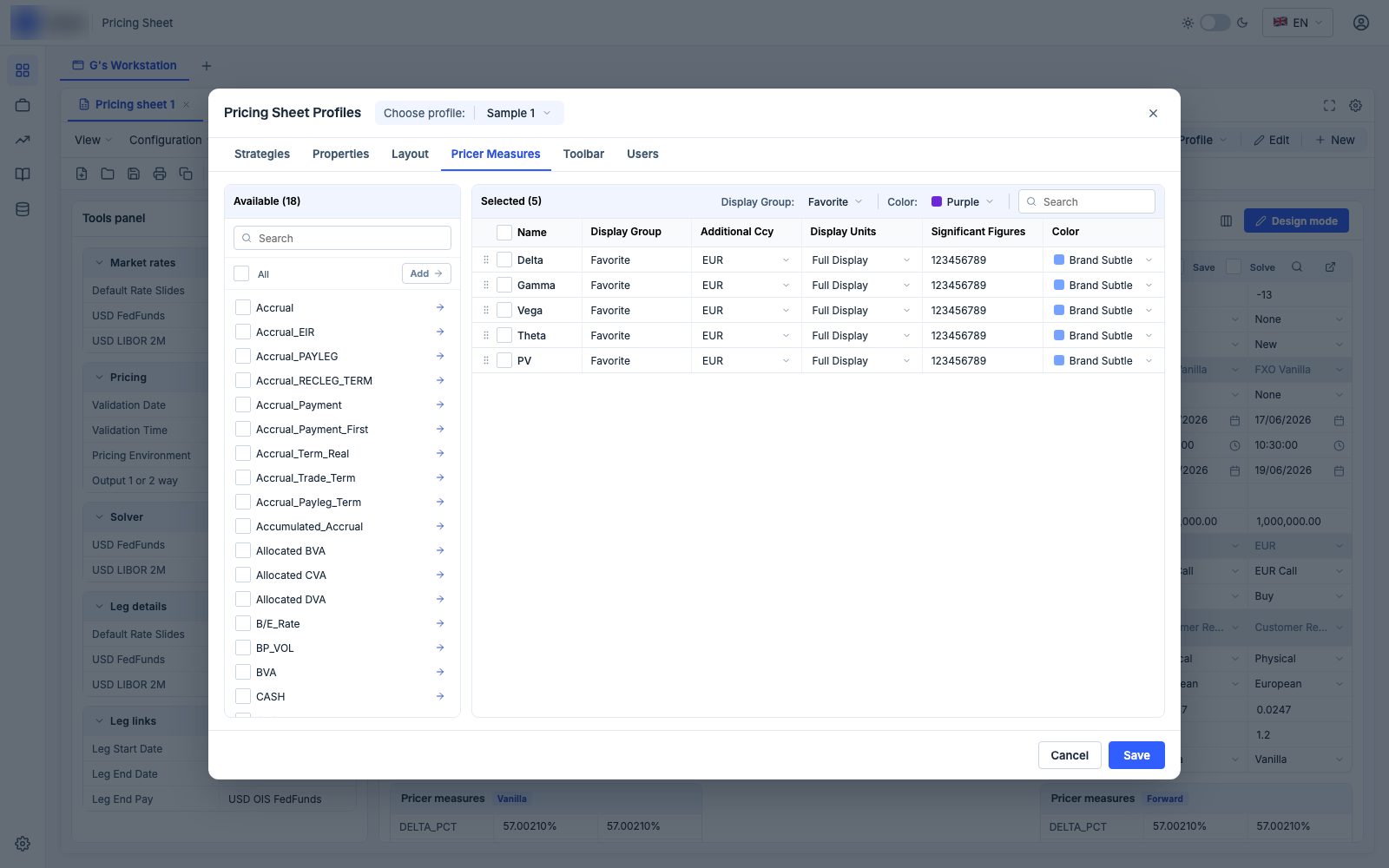Switch to the Toolbar tab
1389x868 pixels.
(x=583, y=154)
